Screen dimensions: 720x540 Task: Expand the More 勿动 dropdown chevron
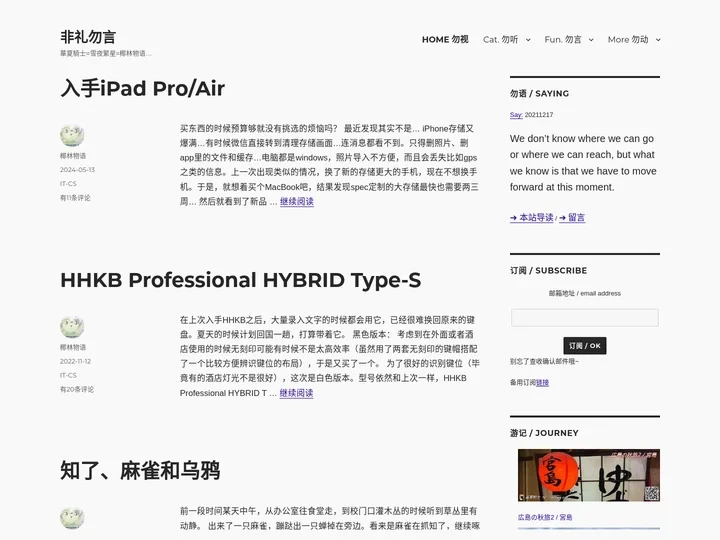click(658, 40)
